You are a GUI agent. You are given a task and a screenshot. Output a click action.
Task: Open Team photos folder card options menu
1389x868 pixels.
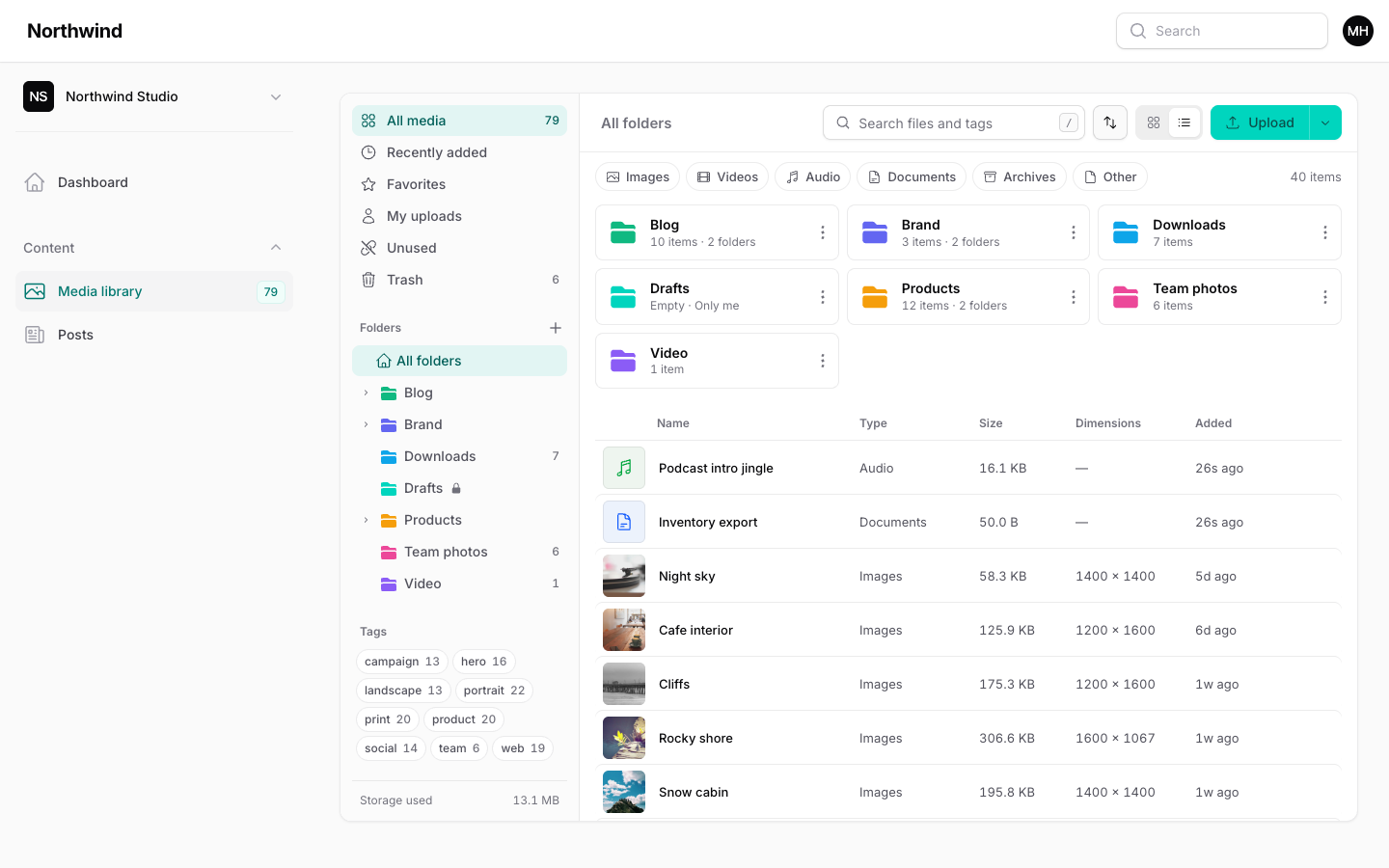(1325, 297)
